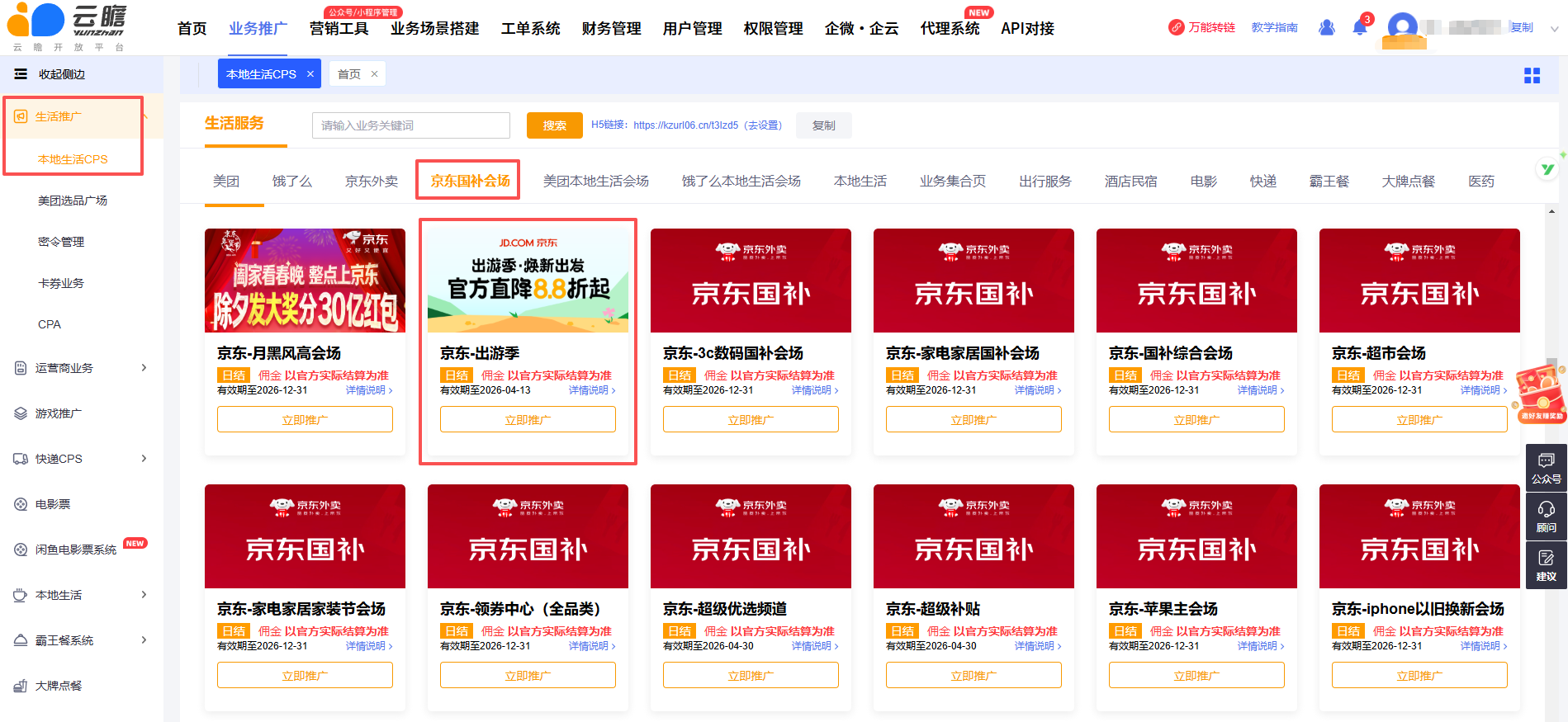Click the 建议 feedback floating button

(1546, 565)
